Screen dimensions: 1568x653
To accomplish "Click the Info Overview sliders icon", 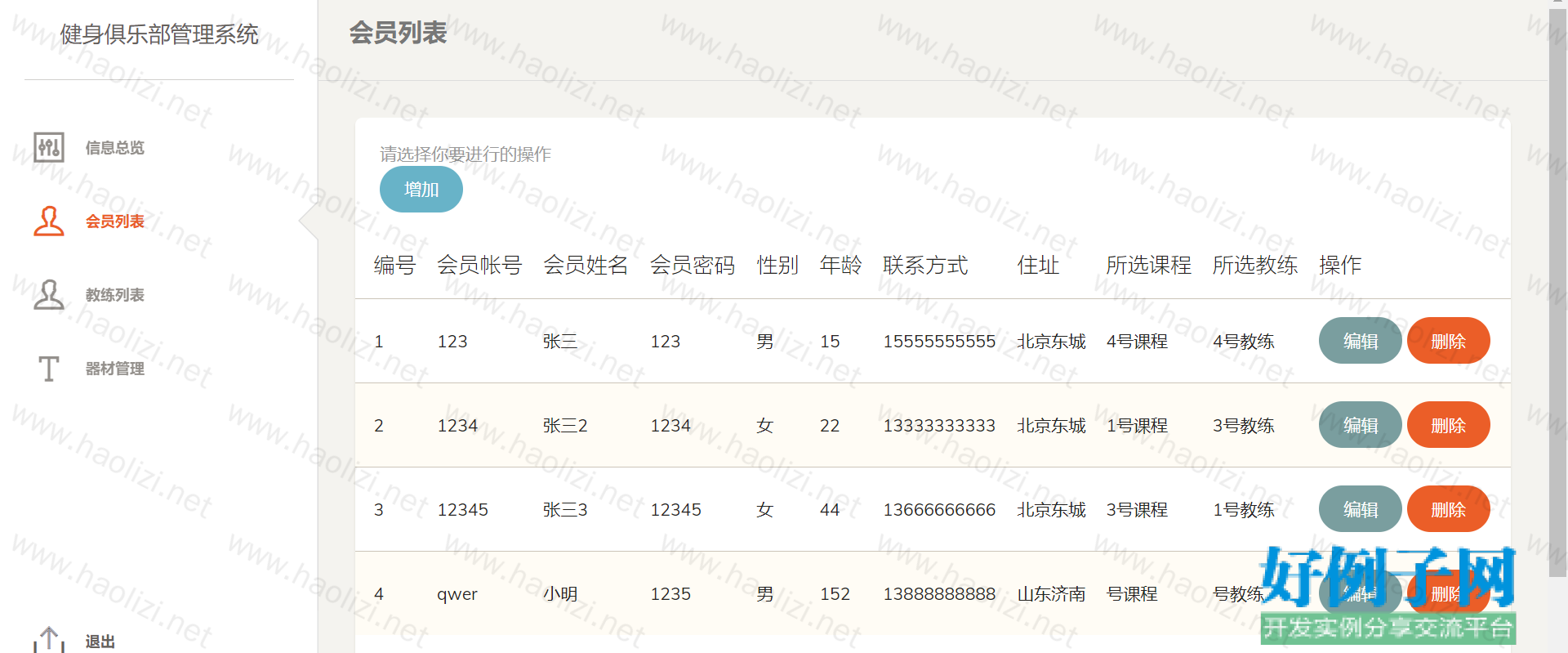I will click(49, 148).
